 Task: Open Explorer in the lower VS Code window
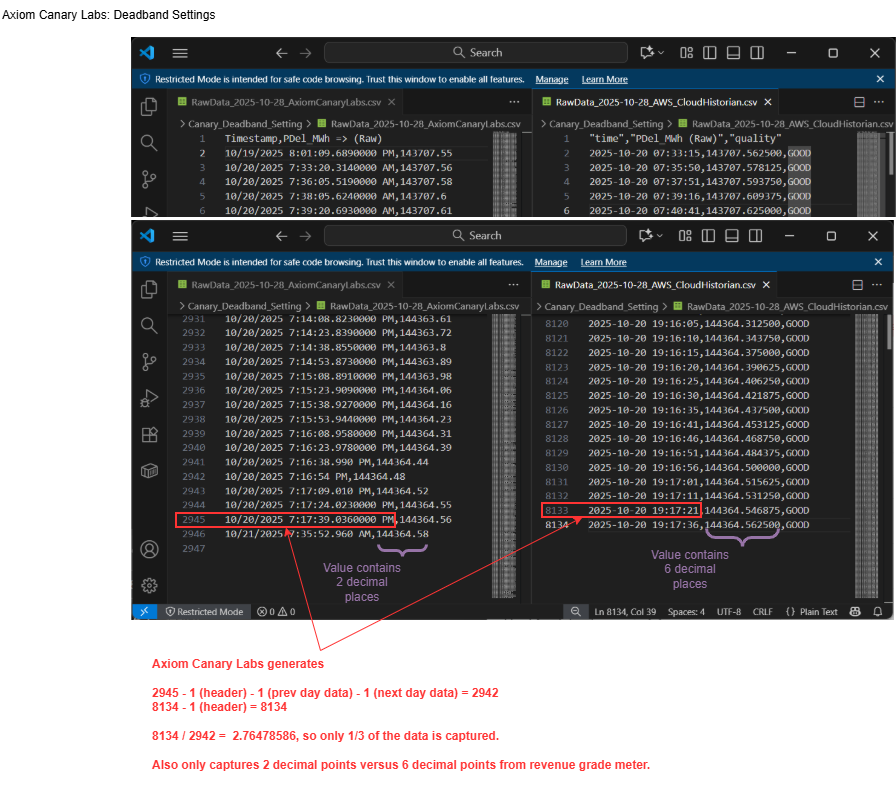149,289
